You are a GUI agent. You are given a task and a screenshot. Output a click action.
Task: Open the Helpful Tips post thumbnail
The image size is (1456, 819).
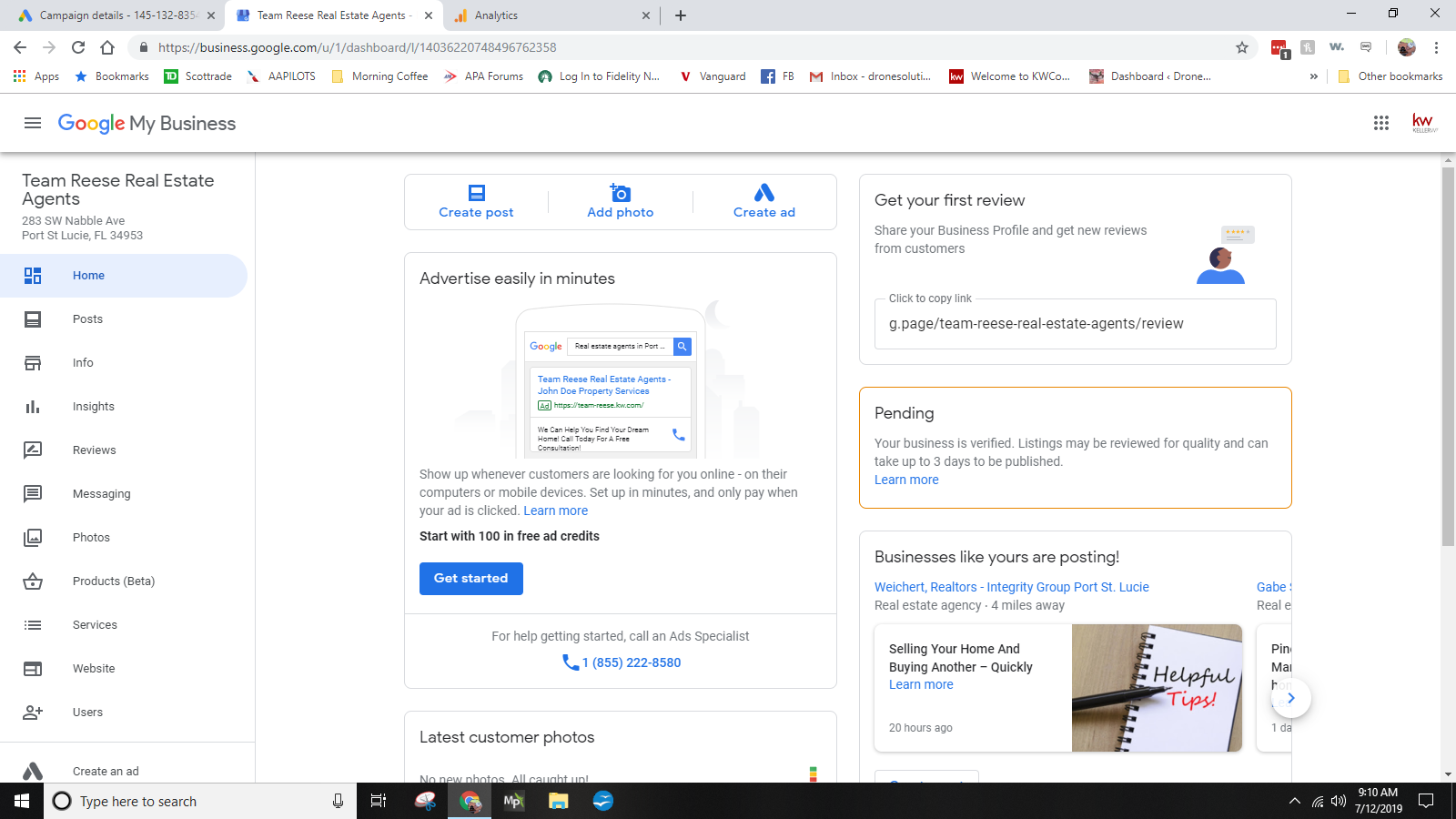(x=1157, y=688)
